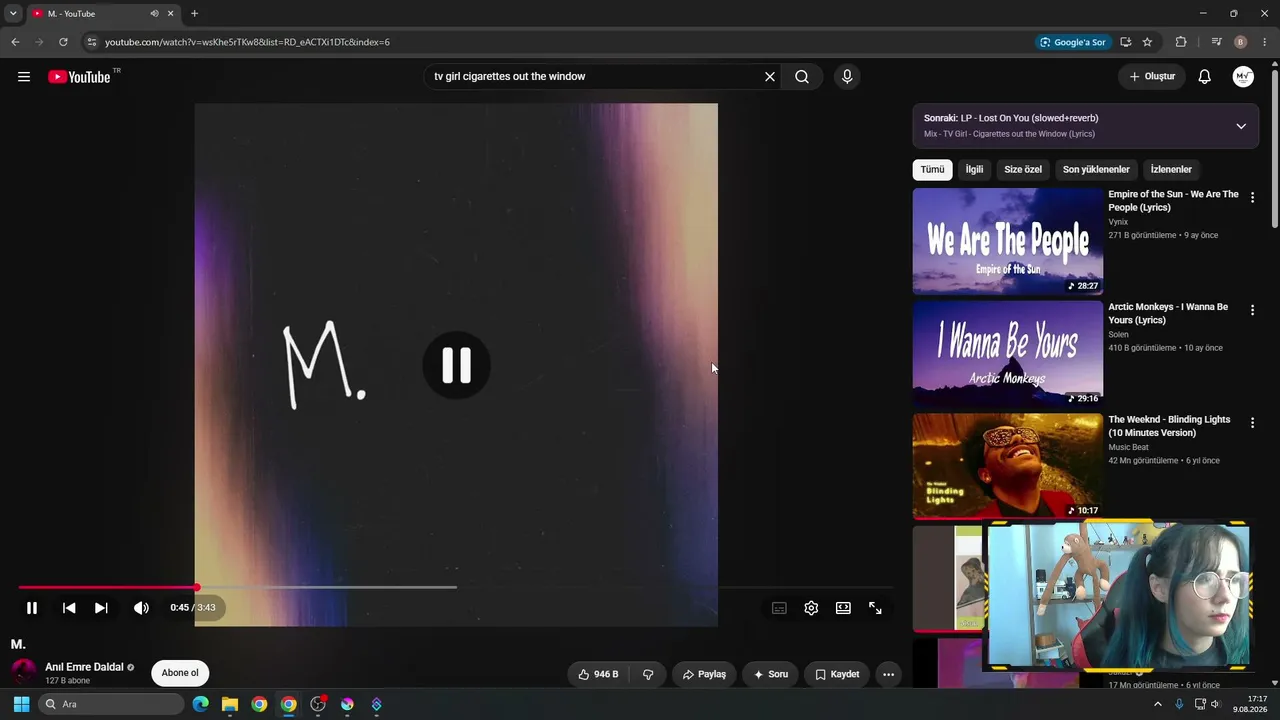Screen dimensions: 1280x720
Task: Open more actions below the video
Action: click(x=888, y=674)
